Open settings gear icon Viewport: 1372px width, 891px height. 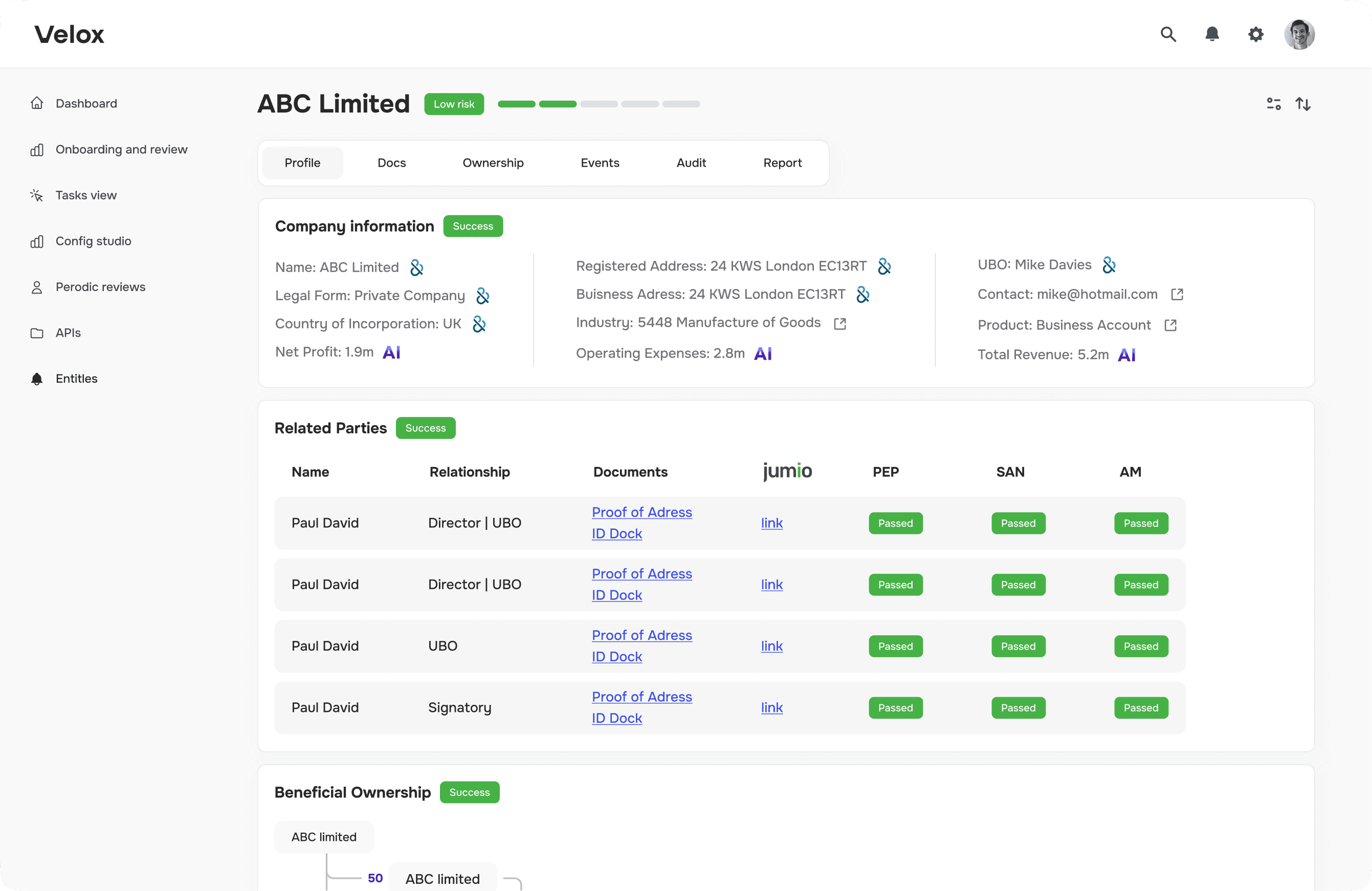click(1255, 35)
